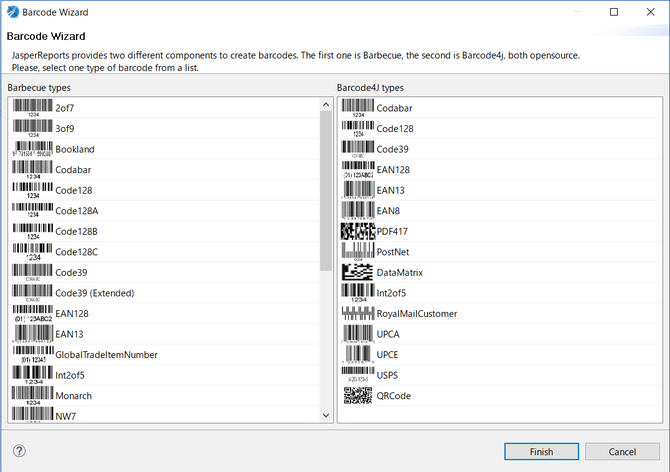Select the '2of7' text label
Viewport: 670px width, 472px height.
click(65, 108)
